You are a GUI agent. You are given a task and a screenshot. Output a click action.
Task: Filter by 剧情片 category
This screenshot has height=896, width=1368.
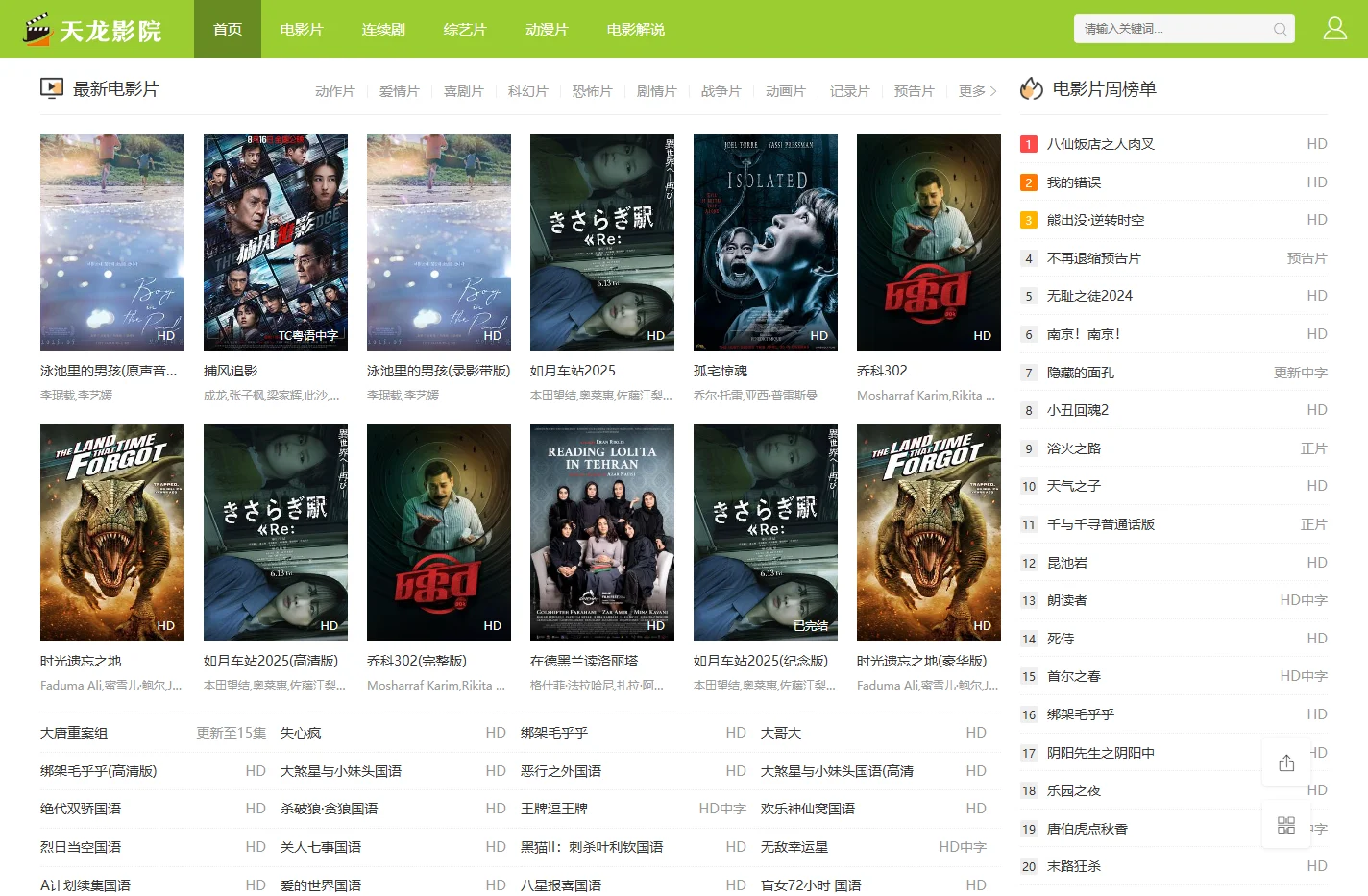[x=657, y=91]
